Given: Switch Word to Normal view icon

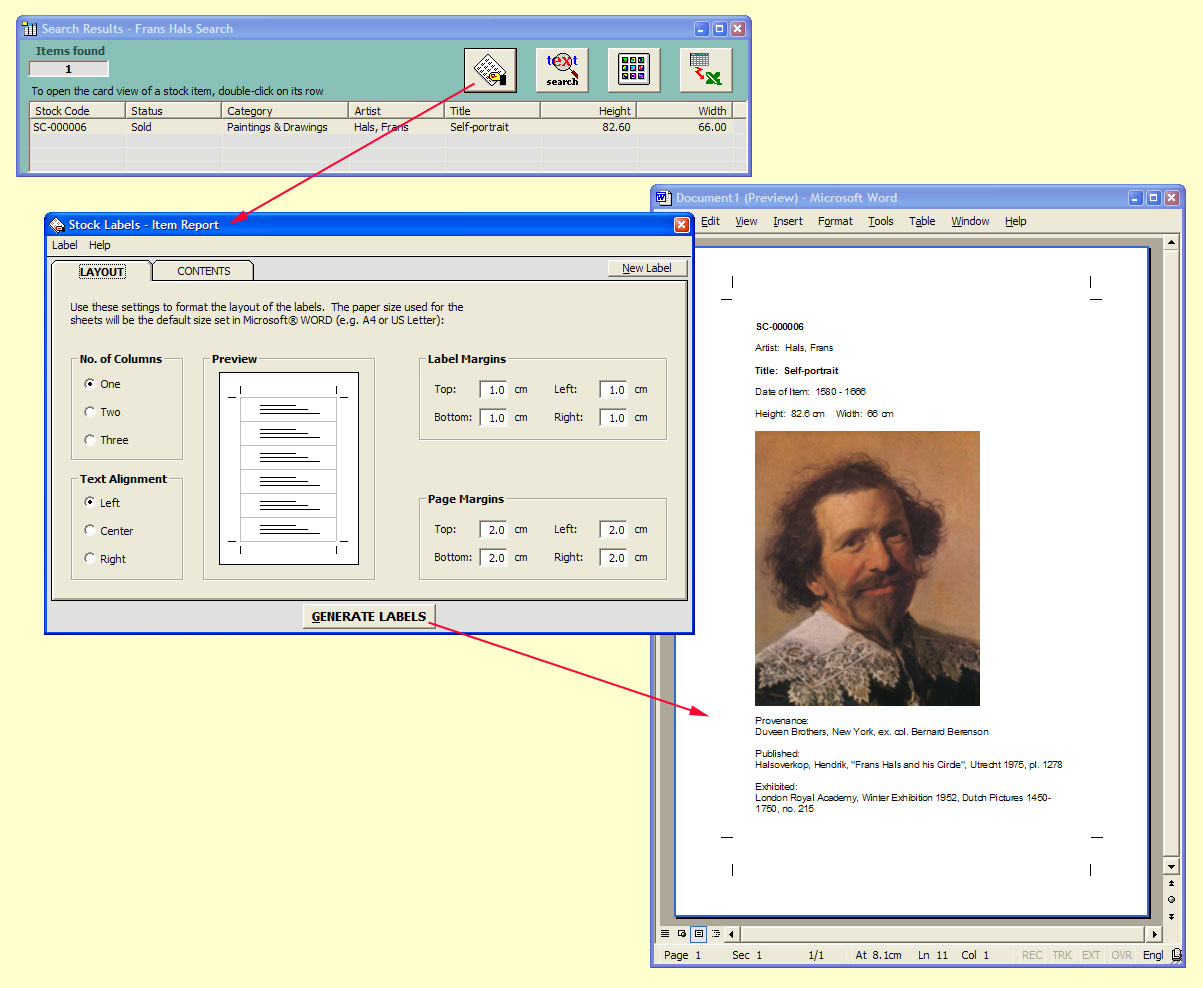Looking at the screenshot, I should tap(665, 934).
